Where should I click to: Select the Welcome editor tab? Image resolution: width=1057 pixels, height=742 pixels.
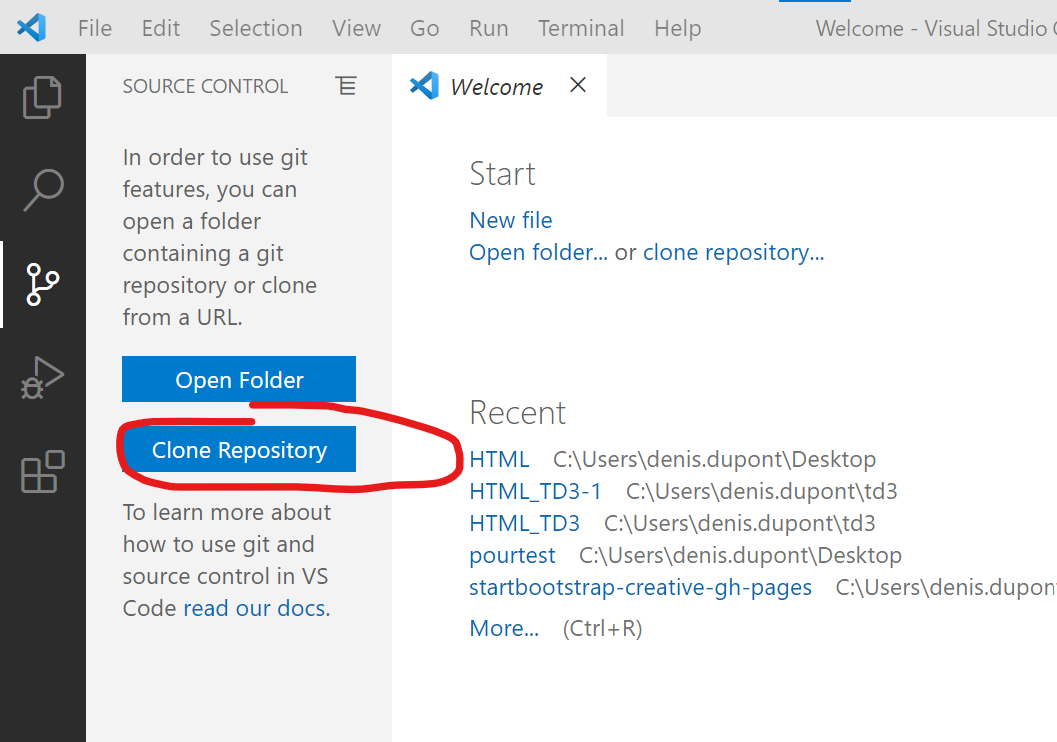tap(499, 86)
